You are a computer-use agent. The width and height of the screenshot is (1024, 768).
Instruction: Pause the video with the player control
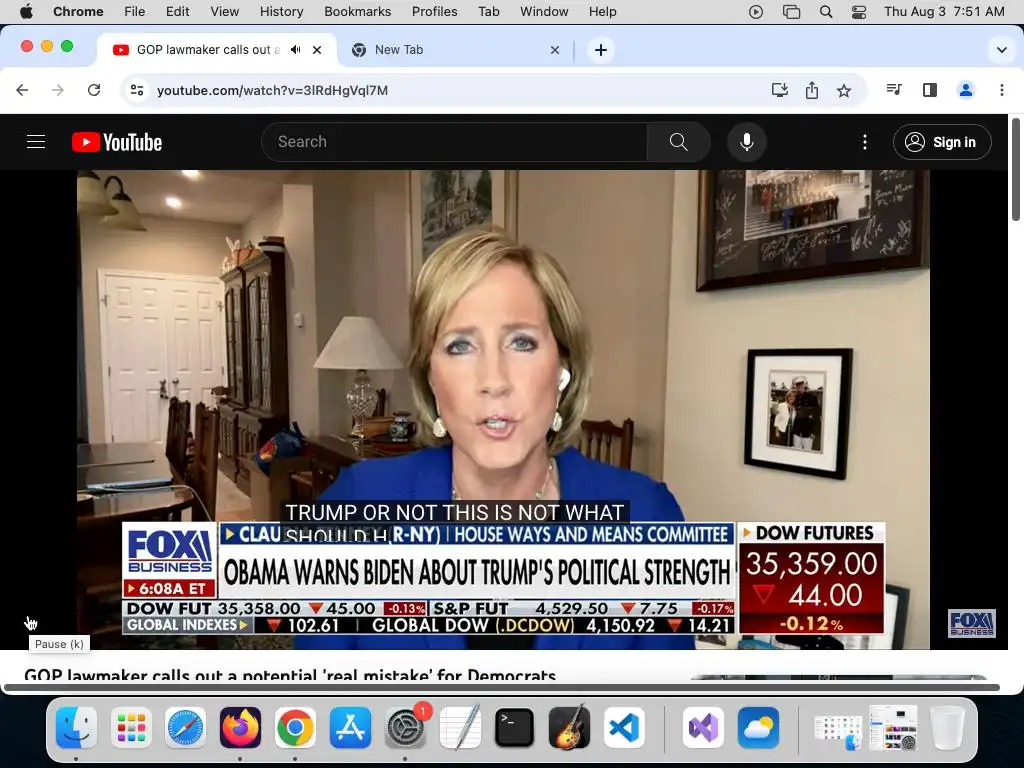pyautogui.click(x=31, y=622)
